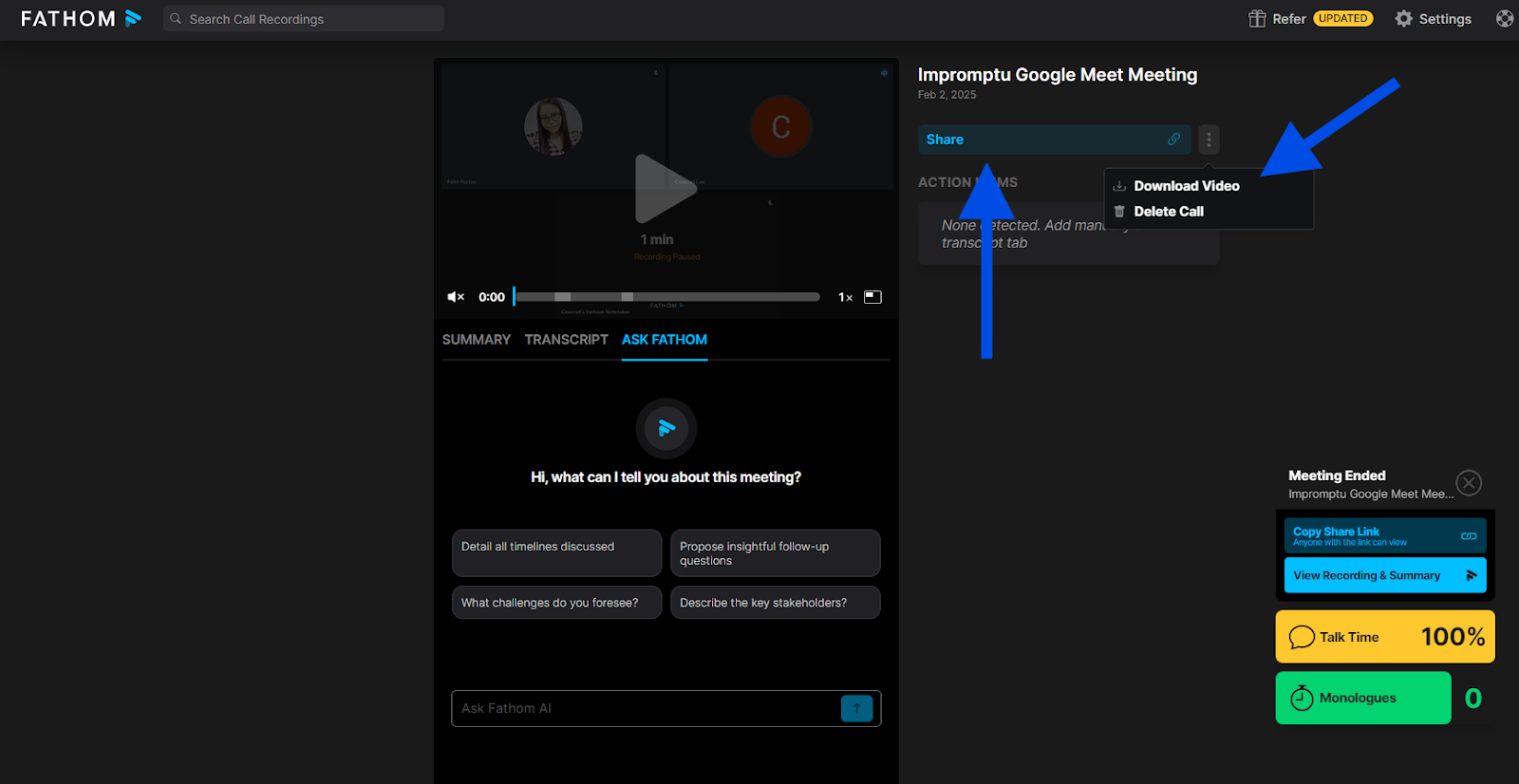Click the Share button
The height and width of the screenshot is (784, 1519).
point(1055,140)
